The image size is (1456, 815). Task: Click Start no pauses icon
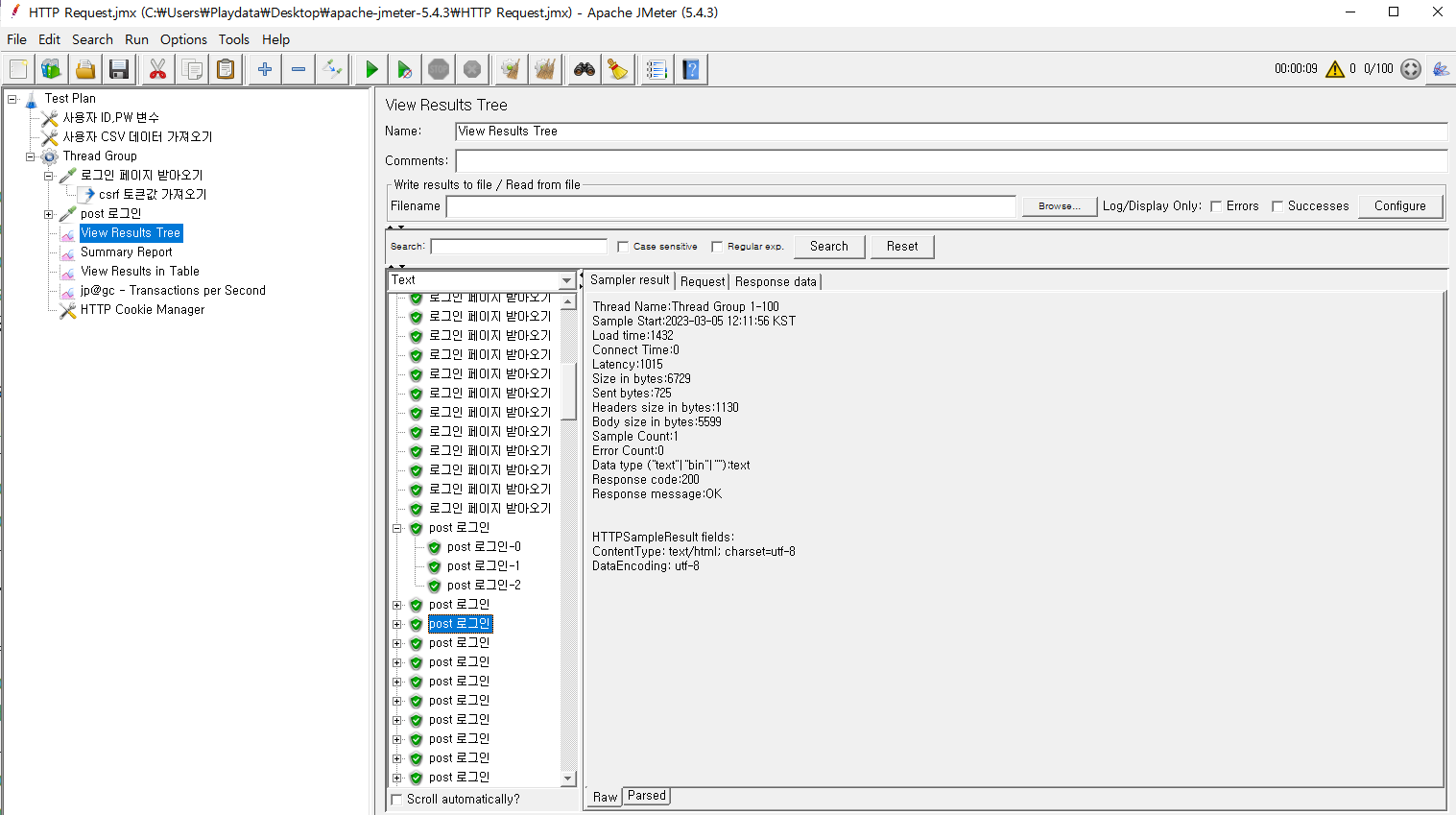coord(405,69)
